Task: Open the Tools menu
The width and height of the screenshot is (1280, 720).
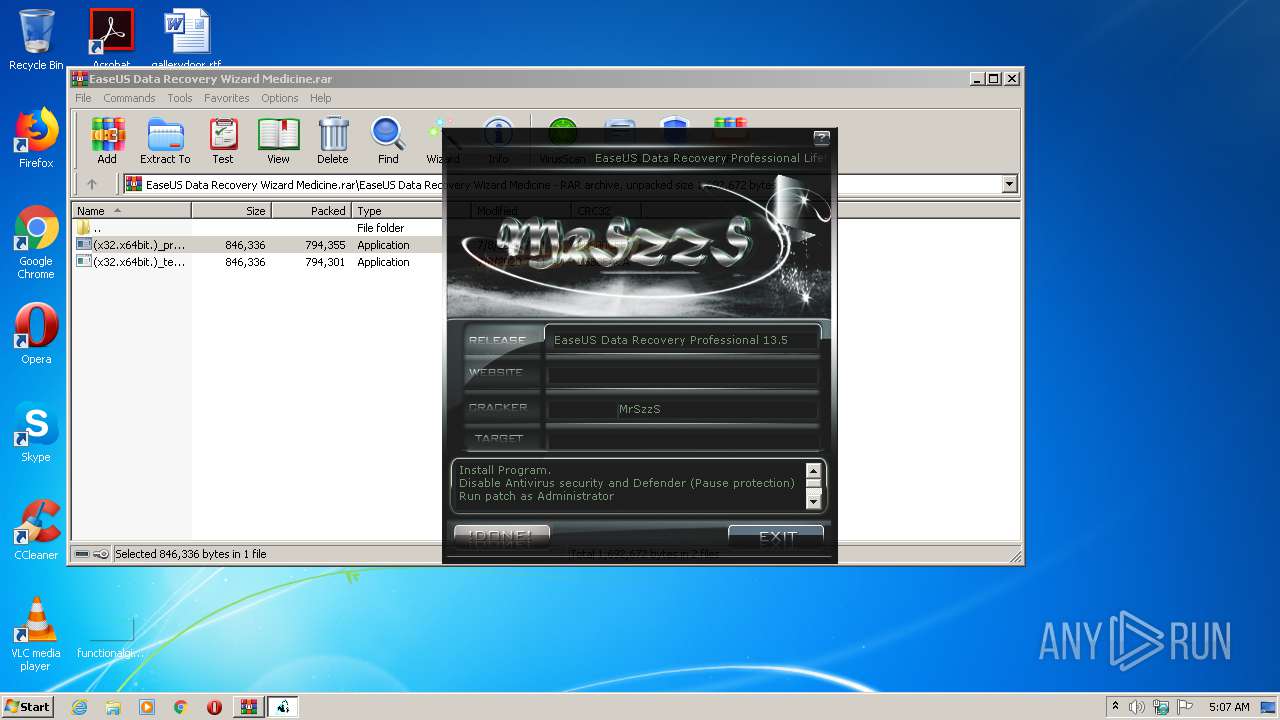Action: pos(180,98)
